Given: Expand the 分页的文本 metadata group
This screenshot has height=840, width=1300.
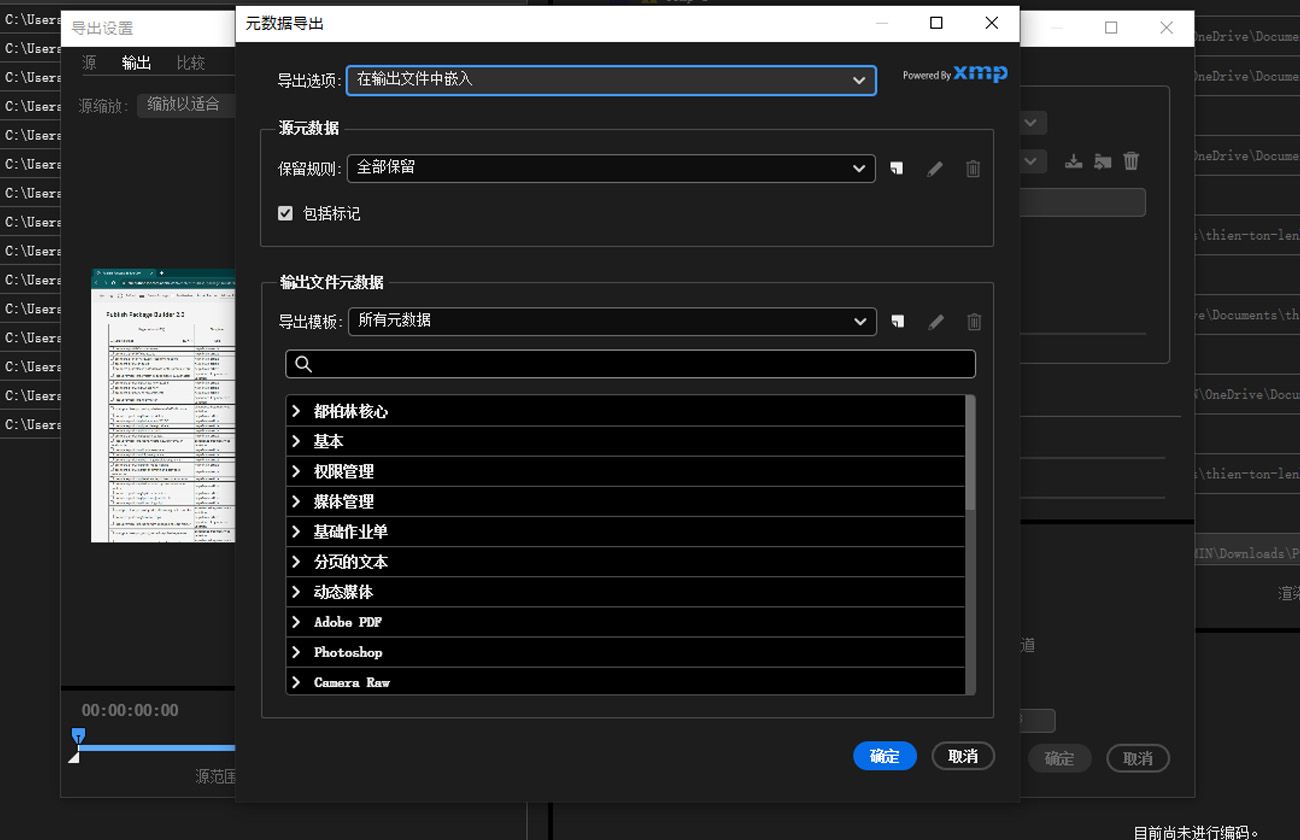Looking at the screenshot, I should [x=296, y=561].
